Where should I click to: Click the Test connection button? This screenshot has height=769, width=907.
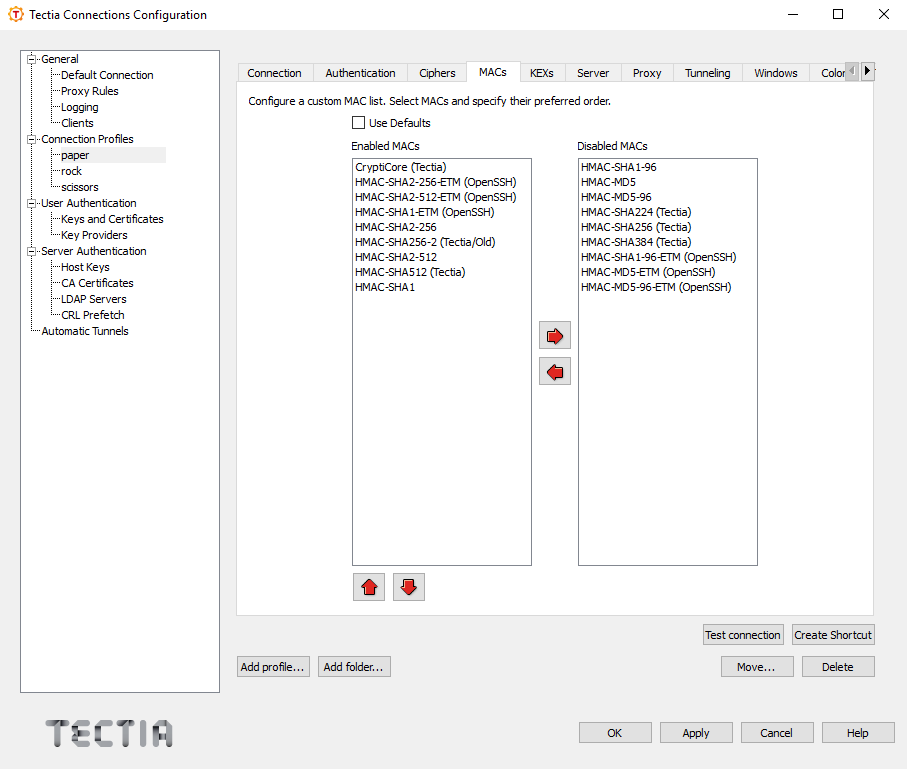point(743,634)
